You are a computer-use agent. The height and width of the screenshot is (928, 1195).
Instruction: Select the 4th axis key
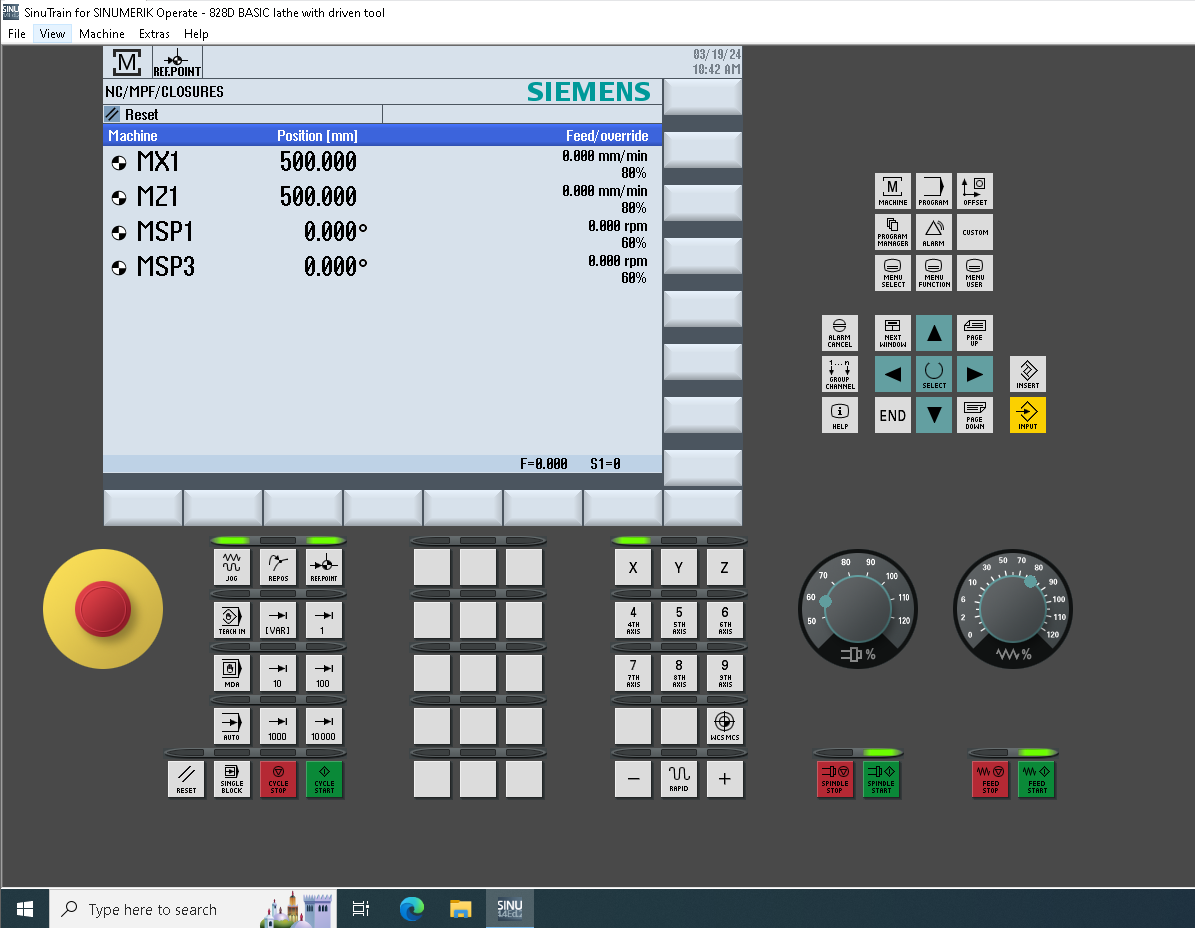633,620
